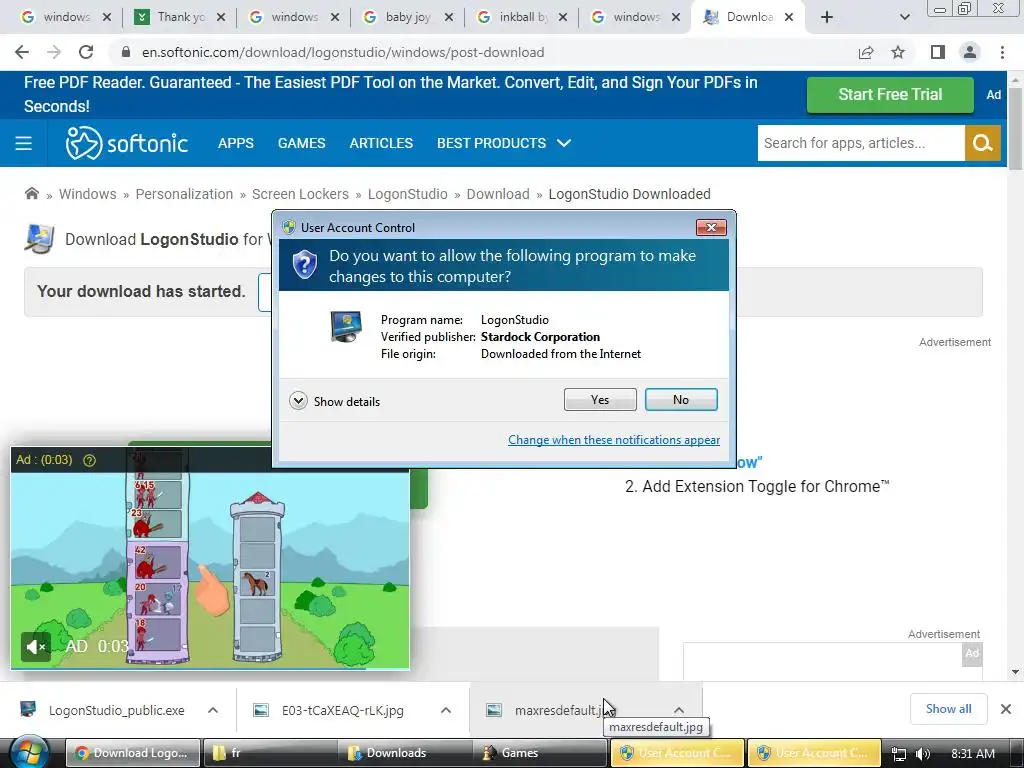Click the Chrome forward arrow

coord(54,52)
